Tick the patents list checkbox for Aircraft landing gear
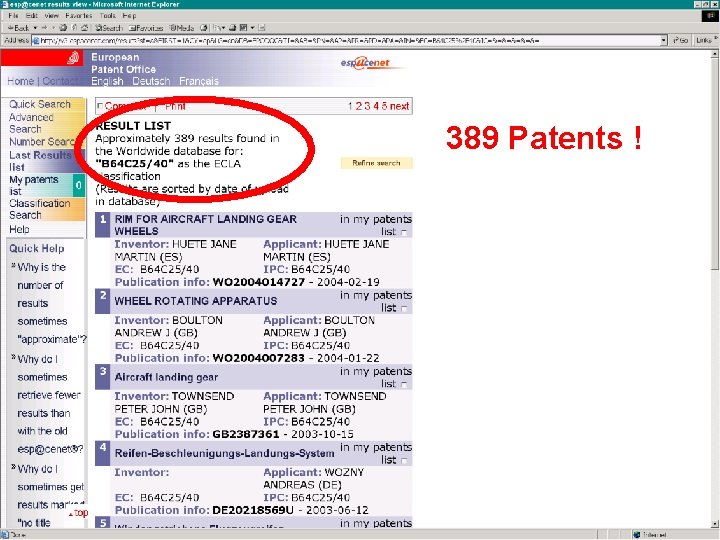This screenshot has height=540, width=720. pos(404,385)
